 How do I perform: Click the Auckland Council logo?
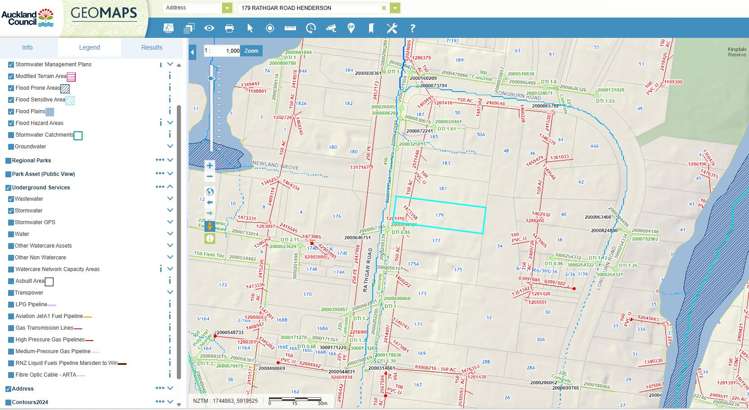tap(28, 18)
